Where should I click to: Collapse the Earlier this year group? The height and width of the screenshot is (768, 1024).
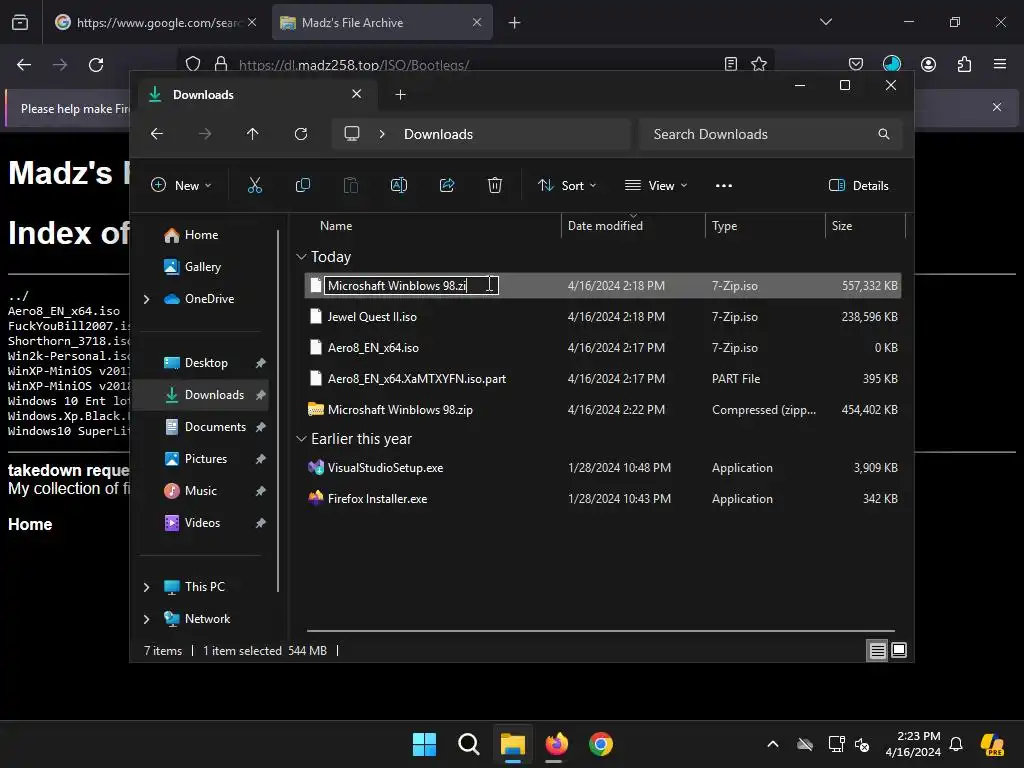point(301,439)
